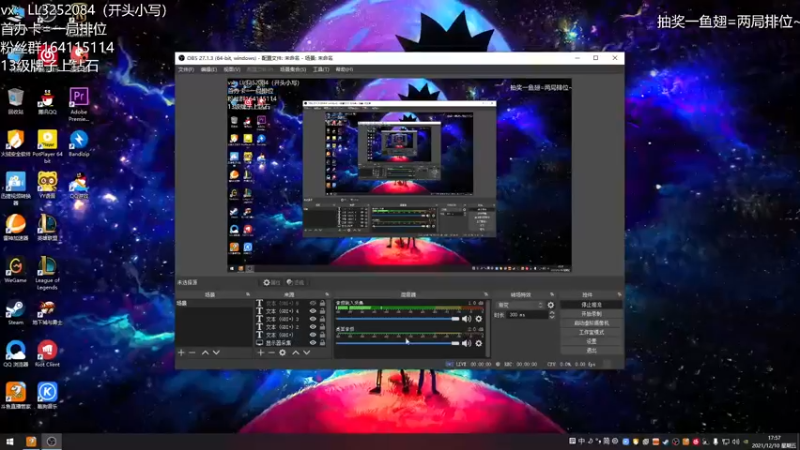Open the 视图(V) menu in OBS

[231, 69]
